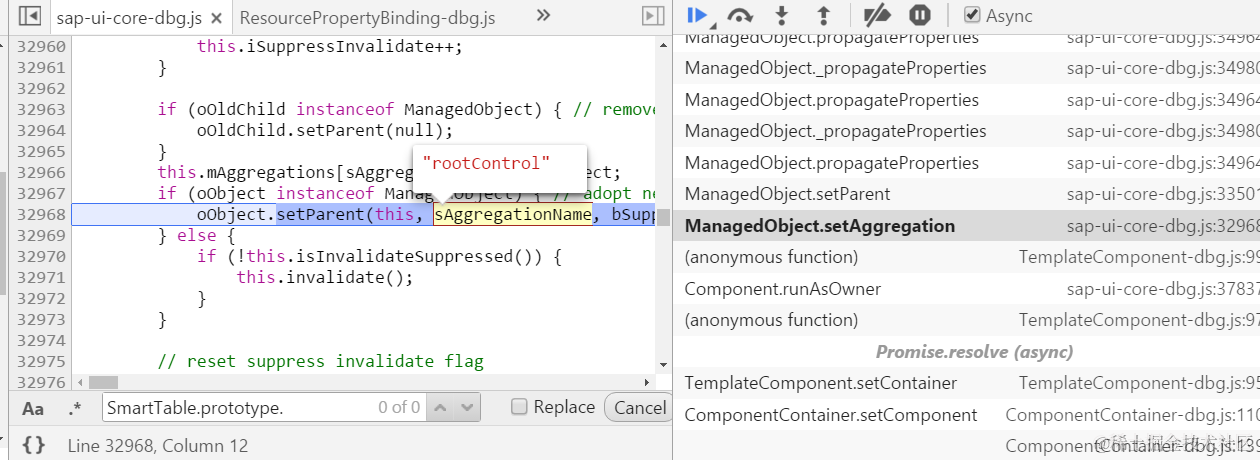This screenshot has height=460, width=1260.
Task: Click line number 32975 in gutter
Action: click(42, 362)
